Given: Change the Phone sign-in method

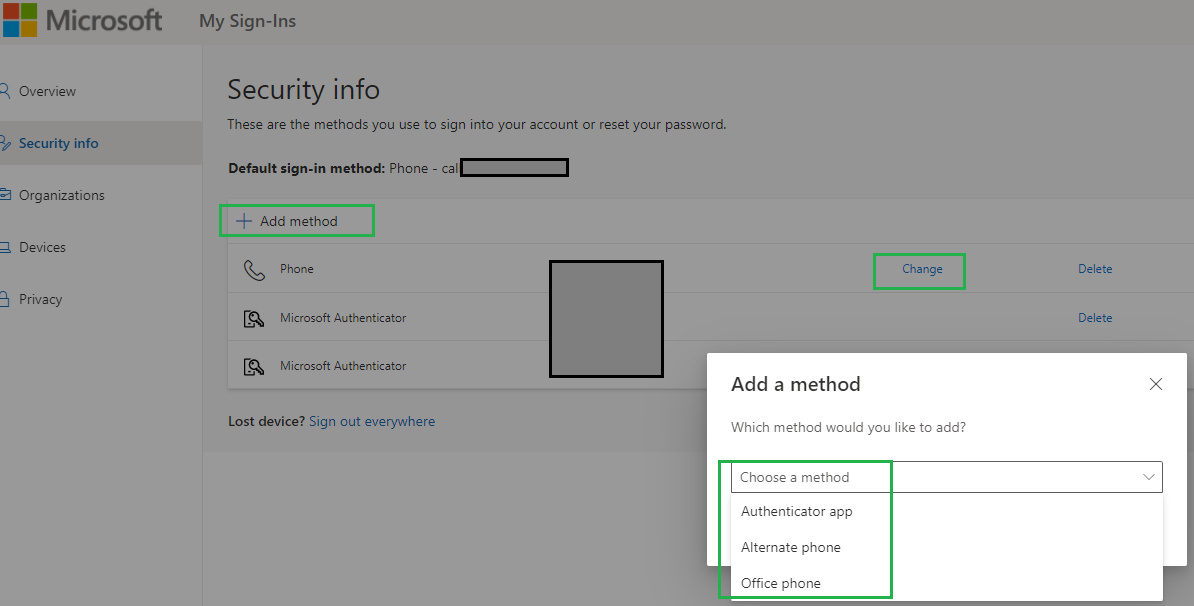Looking at the screenshot, I should (922, 269).
